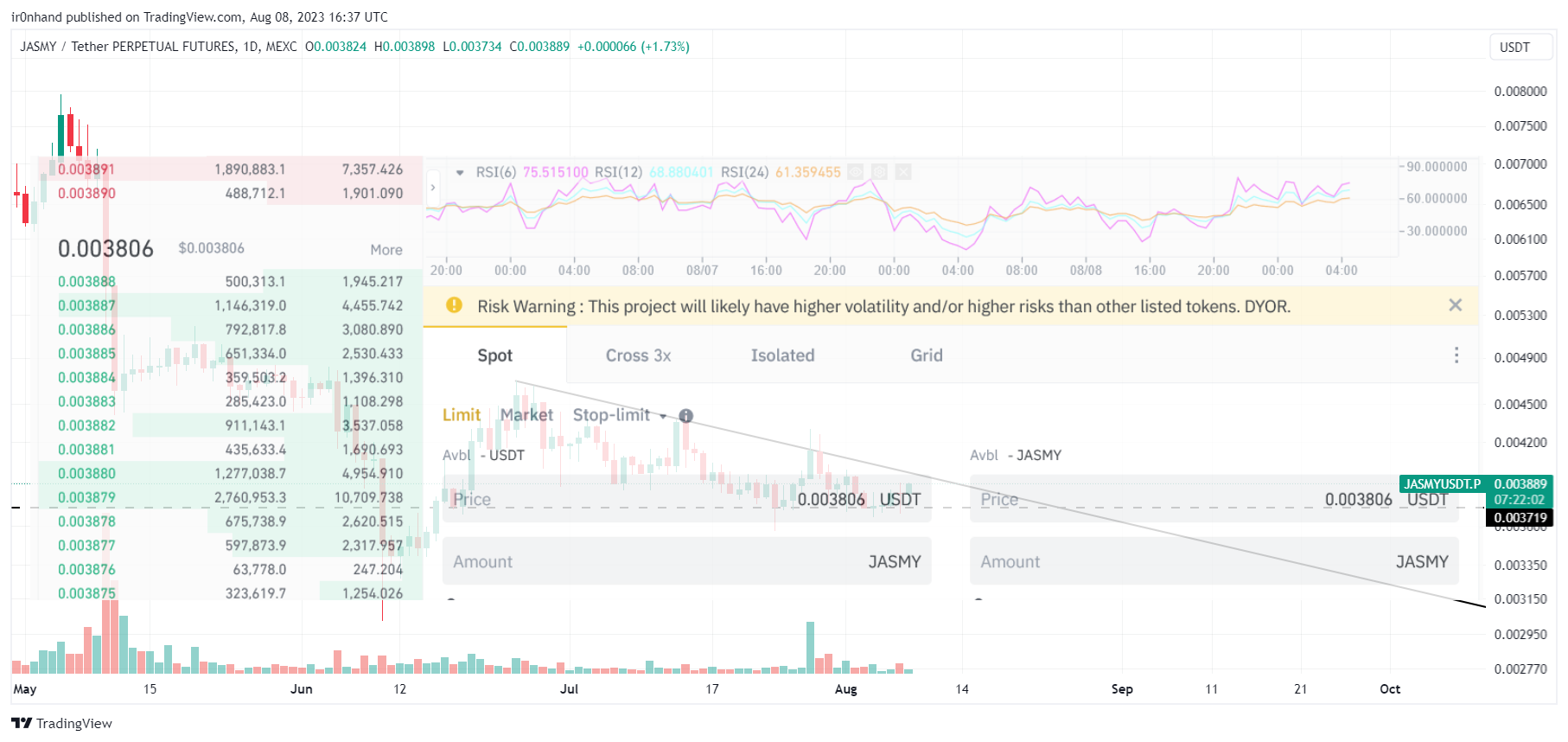The image size is (1568, 742).
Task: Switch to the Grid tab
Action: [927, 355]
